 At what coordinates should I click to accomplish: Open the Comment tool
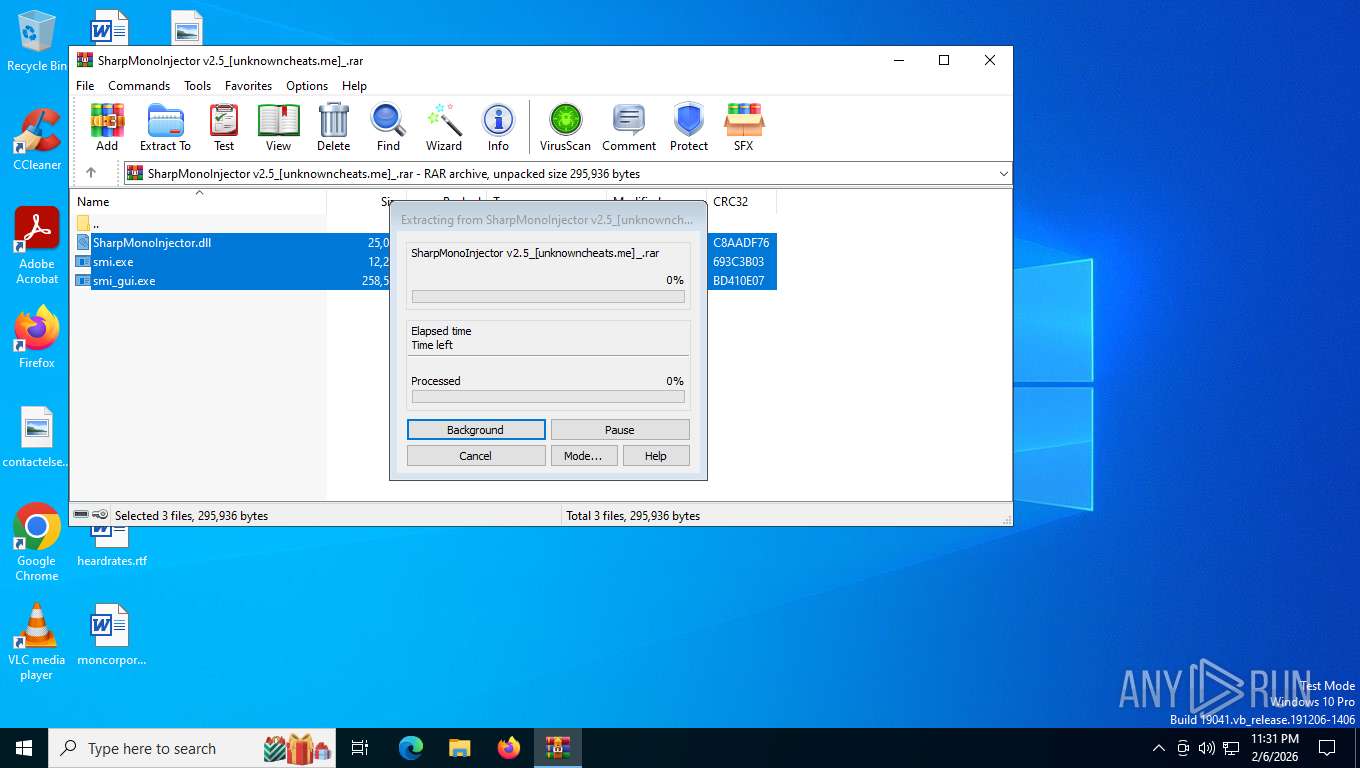coord(629,127)
